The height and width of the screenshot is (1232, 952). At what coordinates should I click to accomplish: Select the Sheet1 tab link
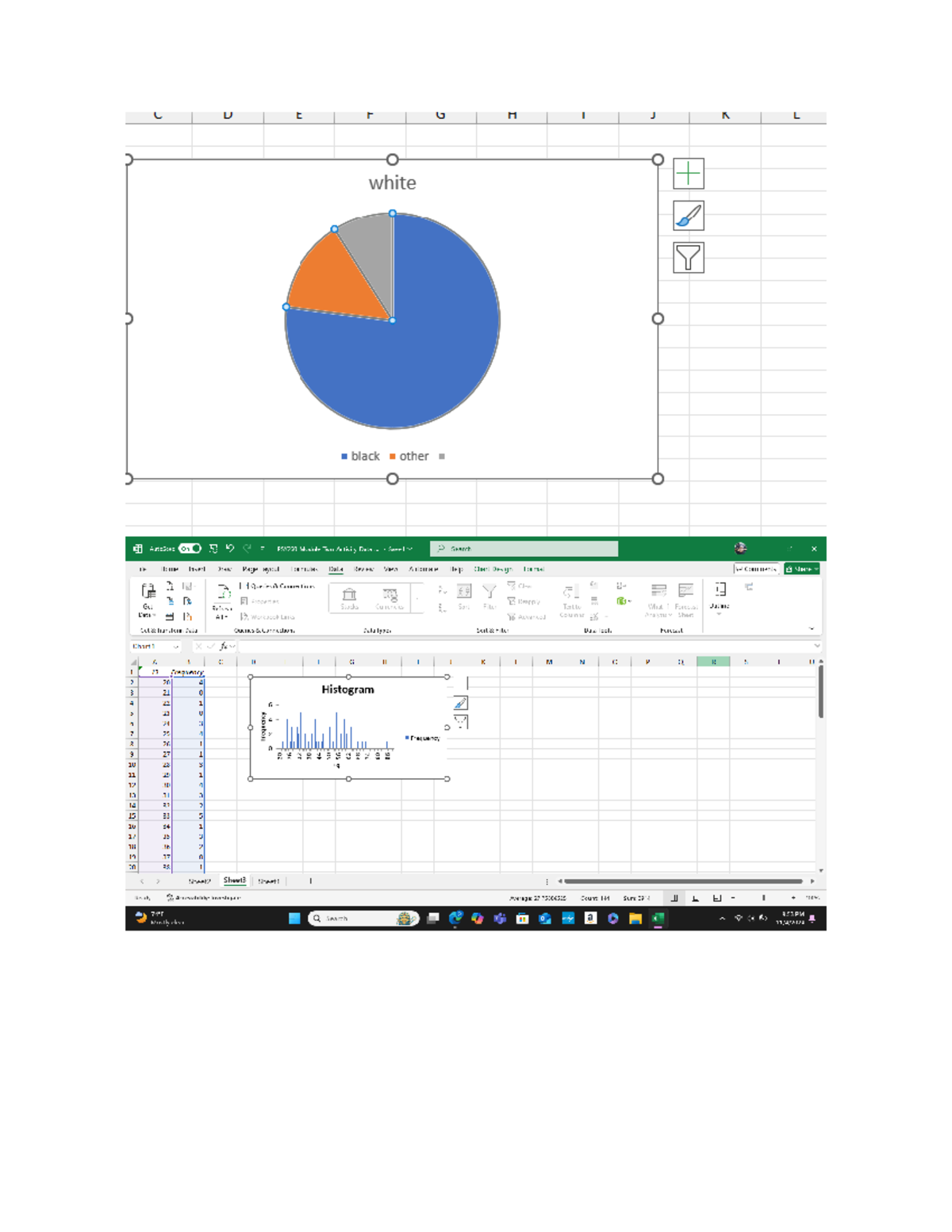pos(270,880)
